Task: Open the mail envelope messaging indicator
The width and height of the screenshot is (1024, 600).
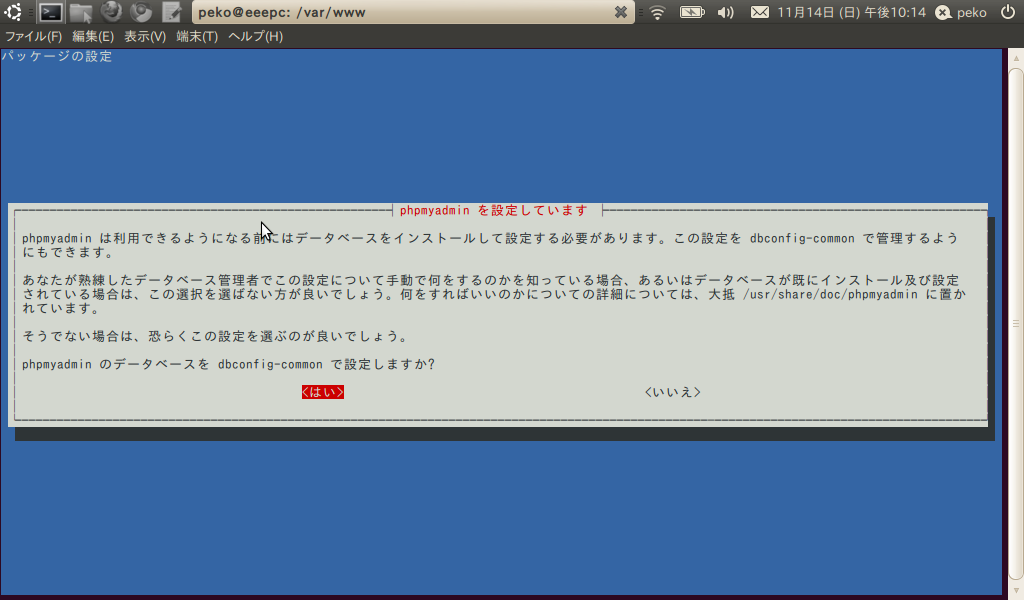Action: [760, 12]
